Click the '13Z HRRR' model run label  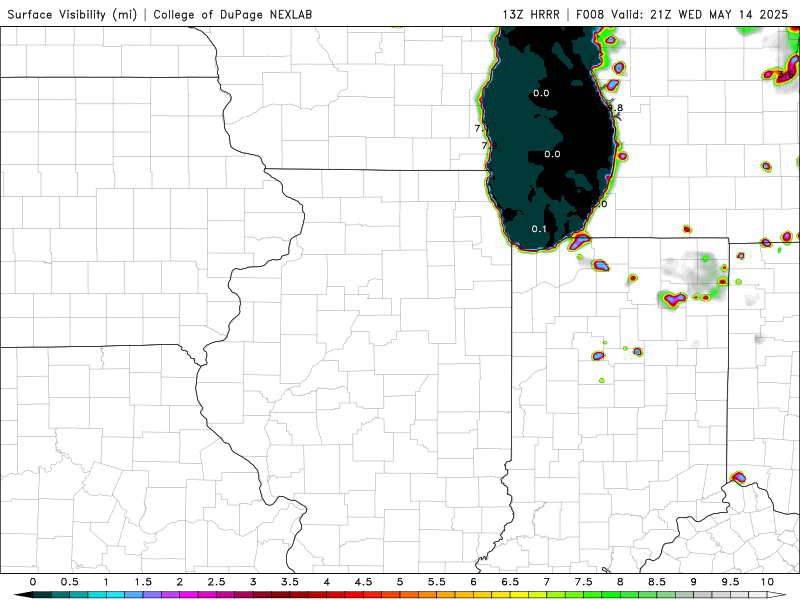tap(531, 14)
